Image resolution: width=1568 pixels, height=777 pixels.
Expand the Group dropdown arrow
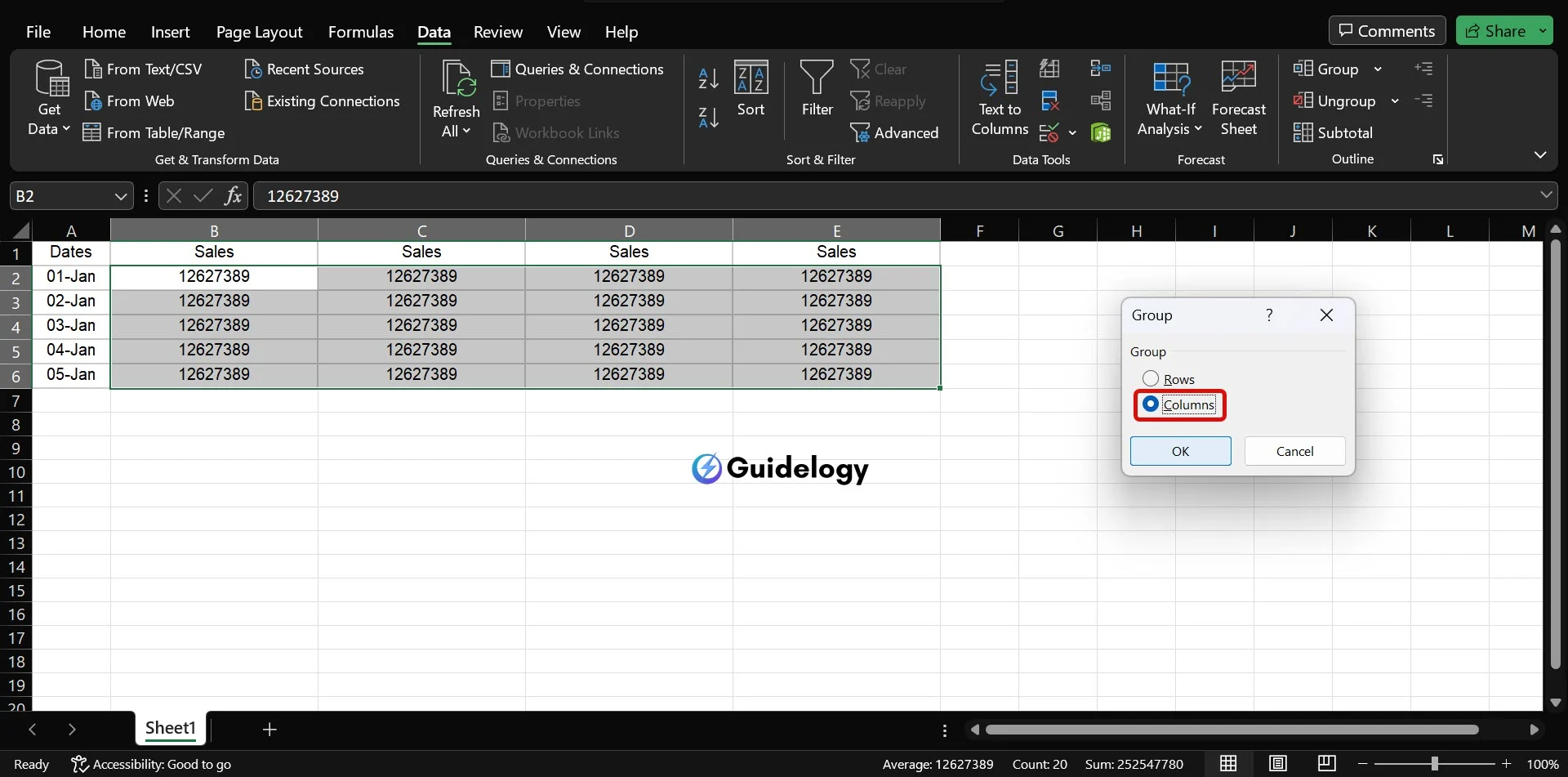tap(1378, 69)
